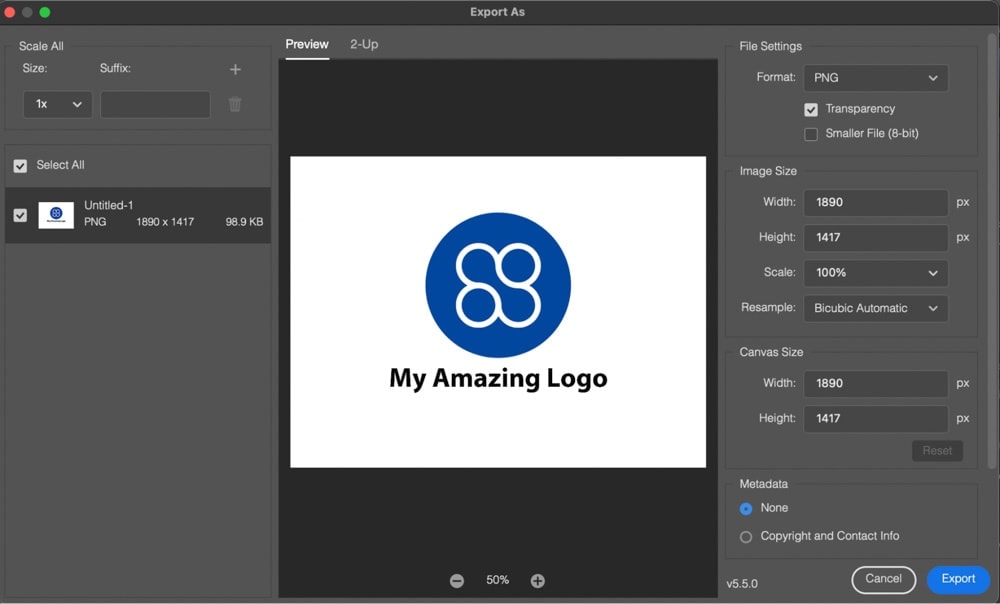This screenshot has width=1000, height=604.
Task: Click the v5.5.0 version label
Action: point(742,584)
